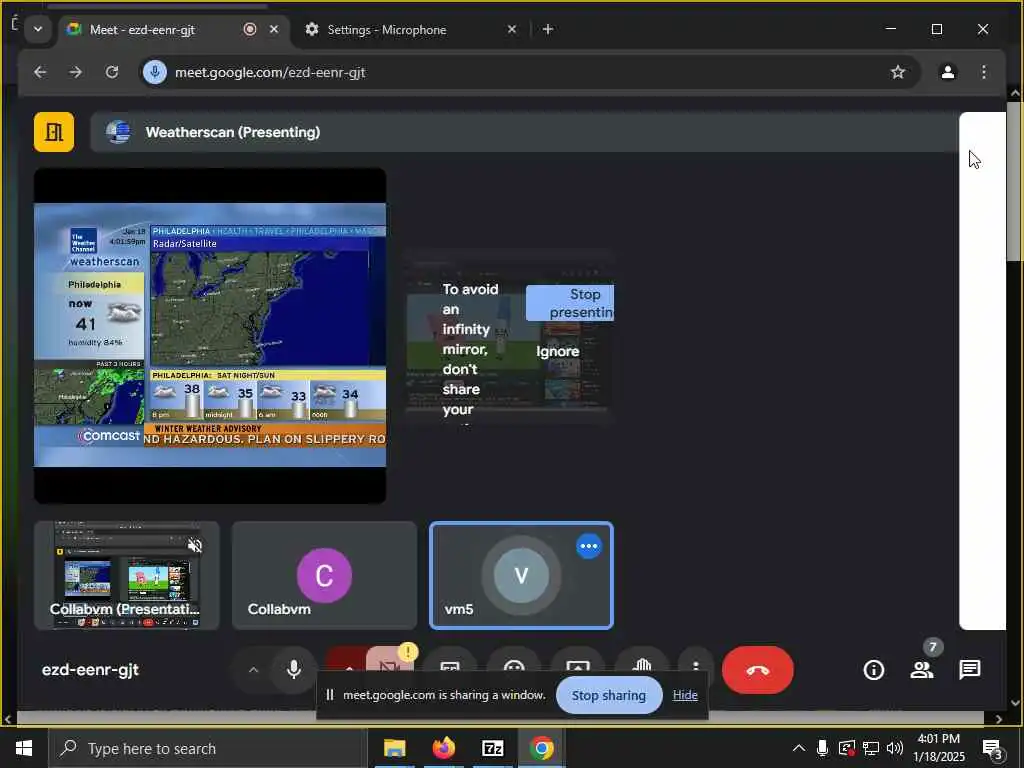Click the Stop sharing button
This screenshot has height=768, width=1024.
click(609, 696)
